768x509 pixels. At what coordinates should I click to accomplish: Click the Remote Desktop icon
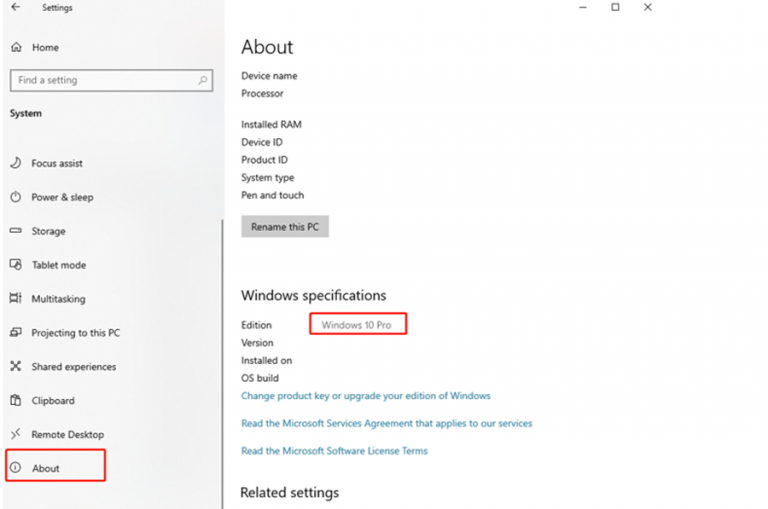(15, 435)
